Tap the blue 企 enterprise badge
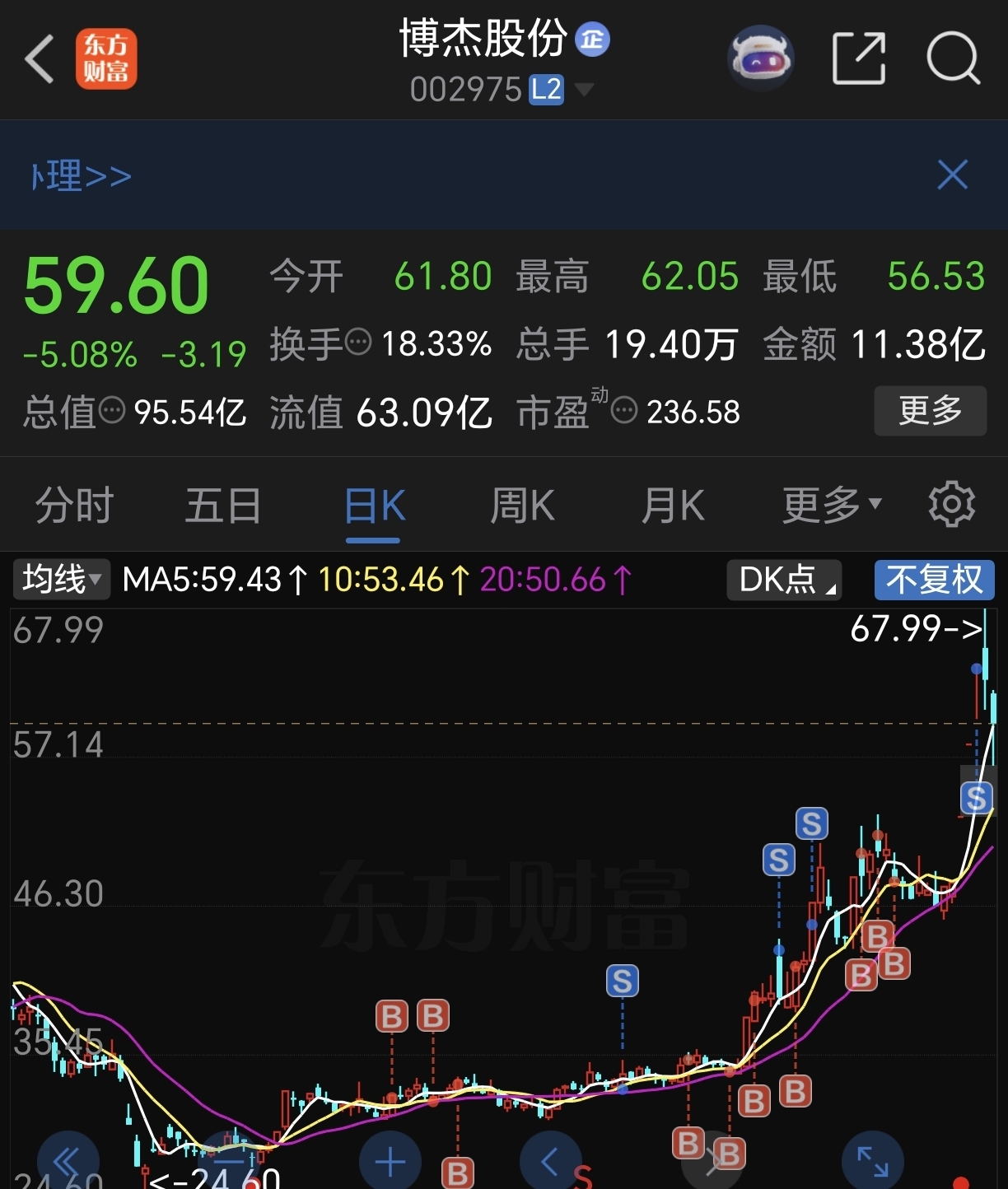This screenshot has height=1189, width=1008. pyautogui.click(x=592, y=39)
